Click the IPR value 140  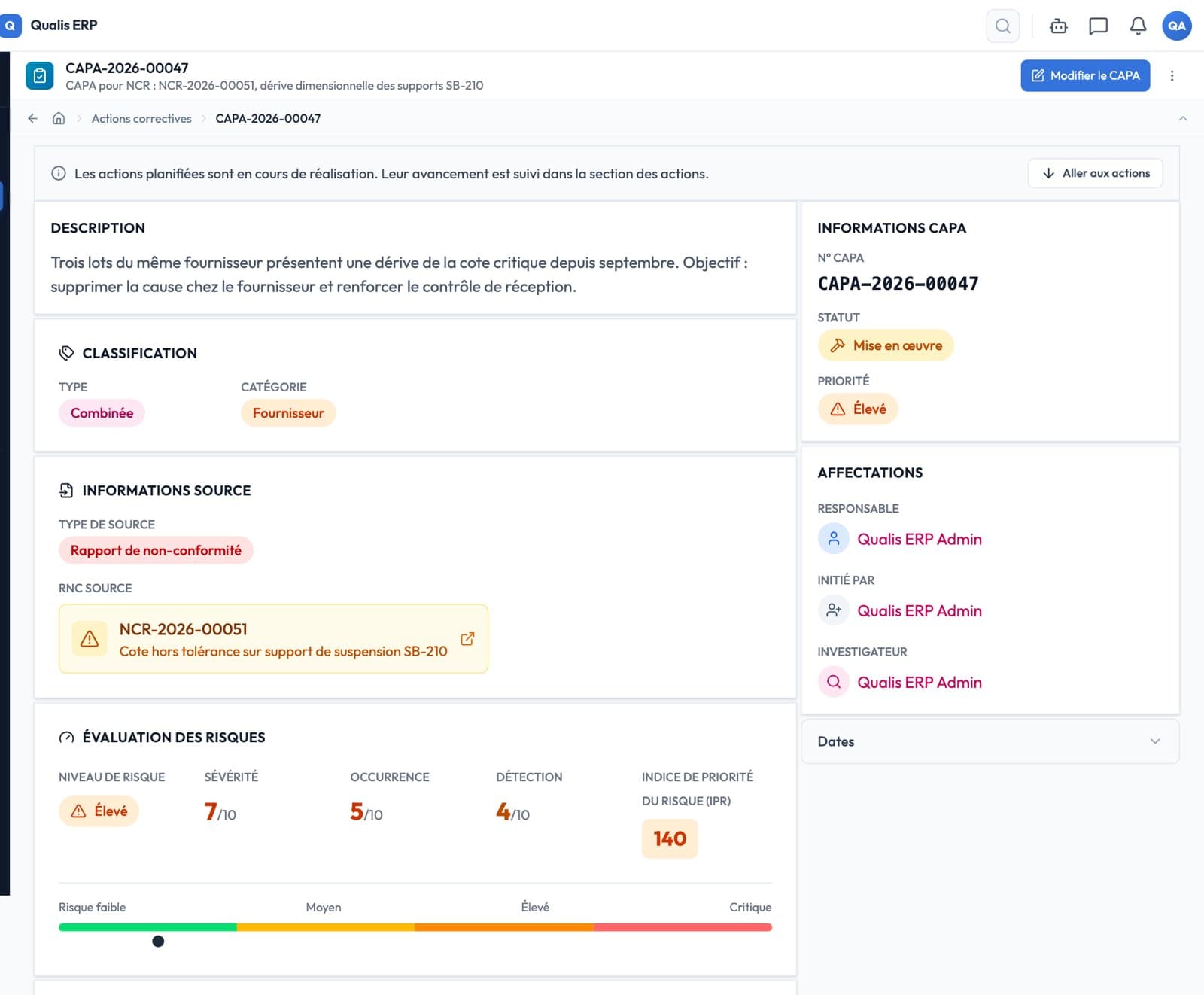tap(670, 838)
